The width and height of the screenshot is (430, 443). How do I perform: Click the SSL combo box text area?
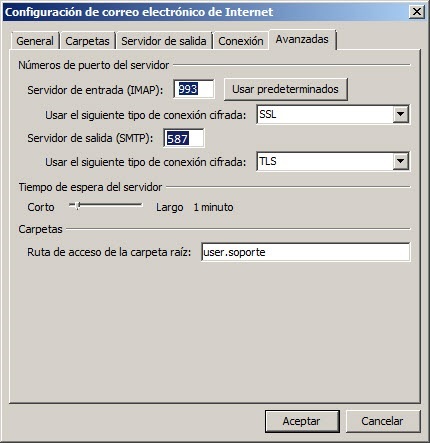[325, 114]
